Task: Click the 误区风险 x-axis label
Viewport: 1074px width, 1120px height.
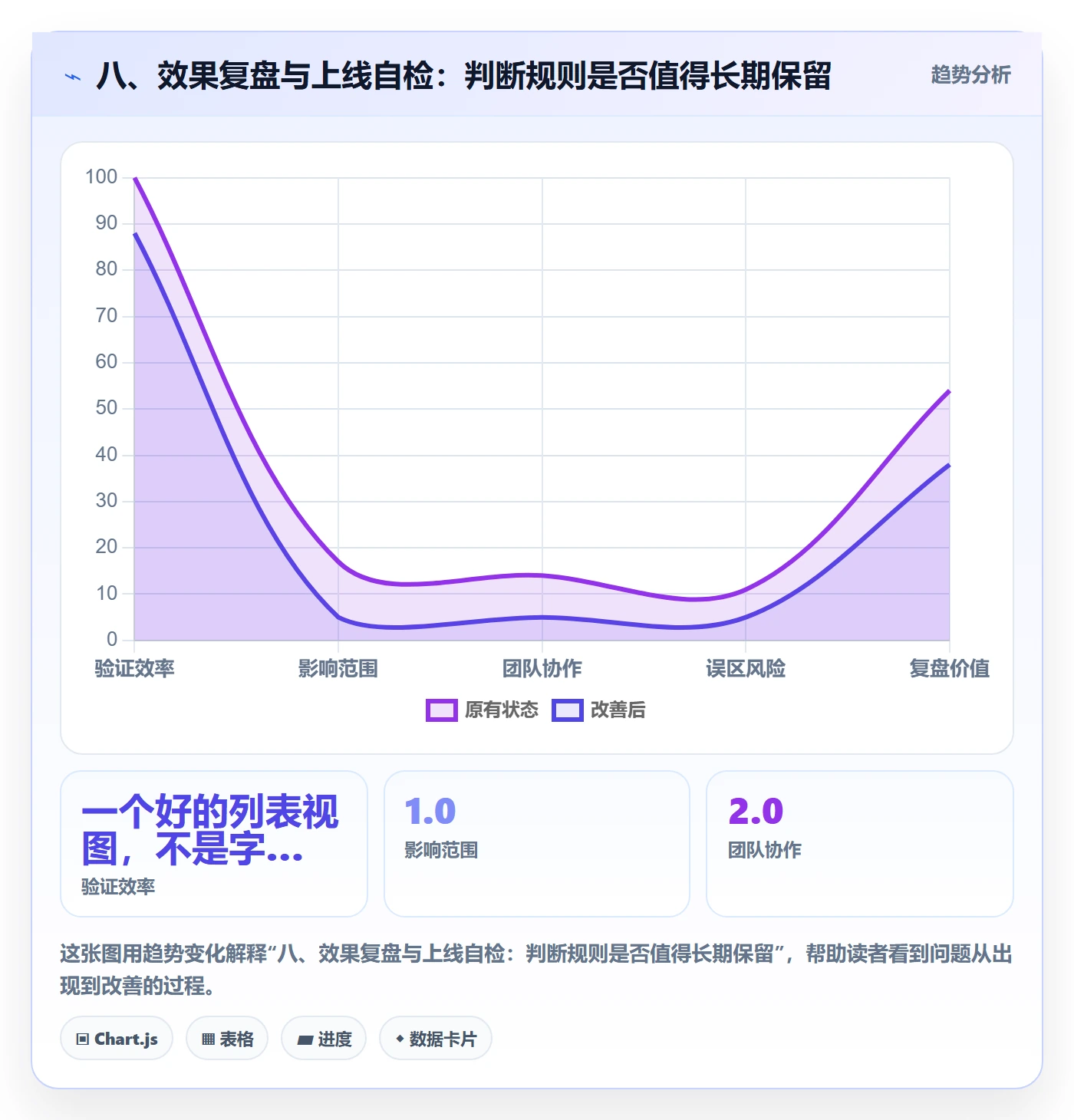Action: tap(746, 668)
